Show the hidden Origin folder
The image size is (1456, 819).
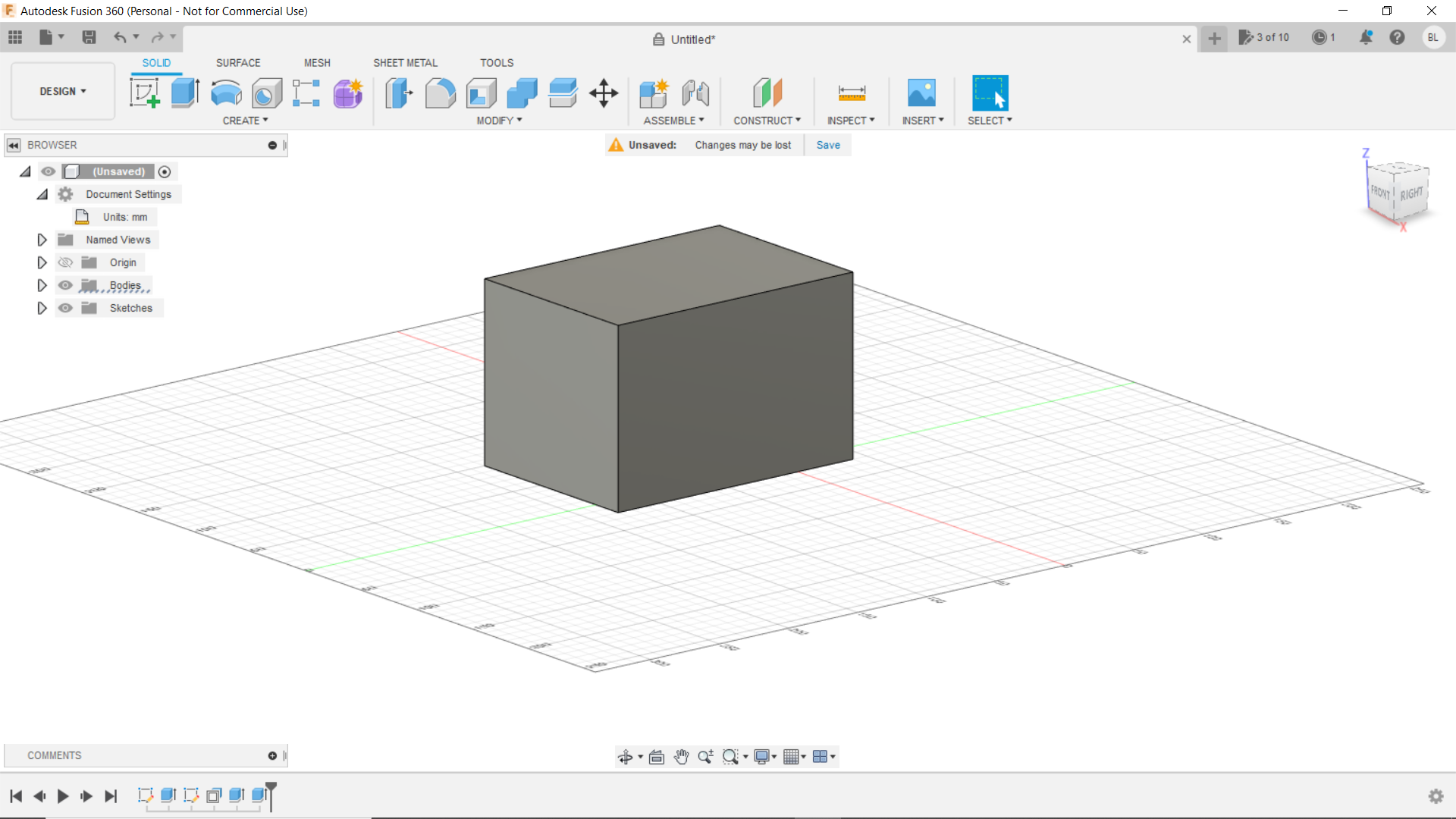(x=65, y=262)
